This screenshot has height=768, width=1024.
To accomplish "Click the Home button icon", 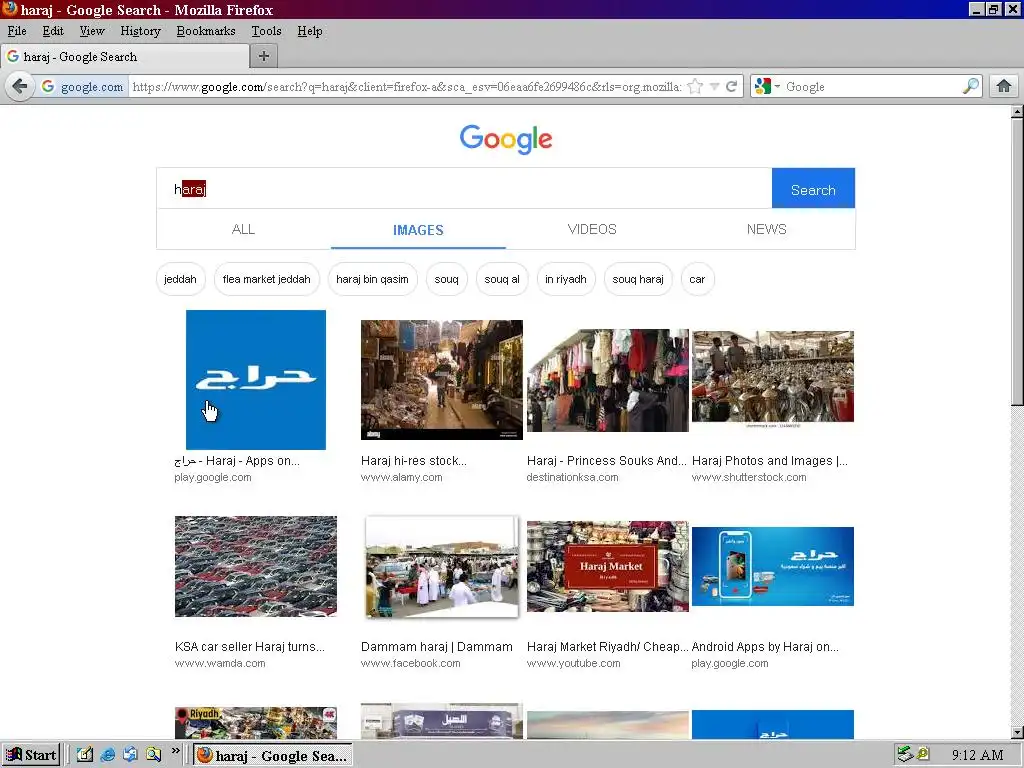I will (1004, 86).
